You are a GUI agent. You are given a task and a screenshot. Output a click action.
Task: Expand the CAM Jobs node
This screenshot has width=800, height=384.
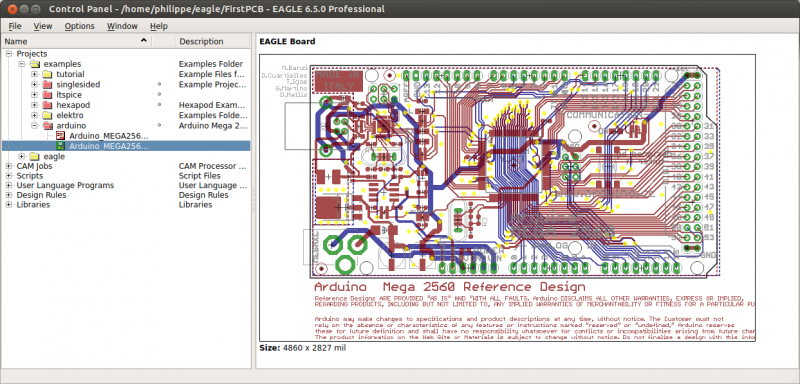pyautogui.click(x=9, y=166)
